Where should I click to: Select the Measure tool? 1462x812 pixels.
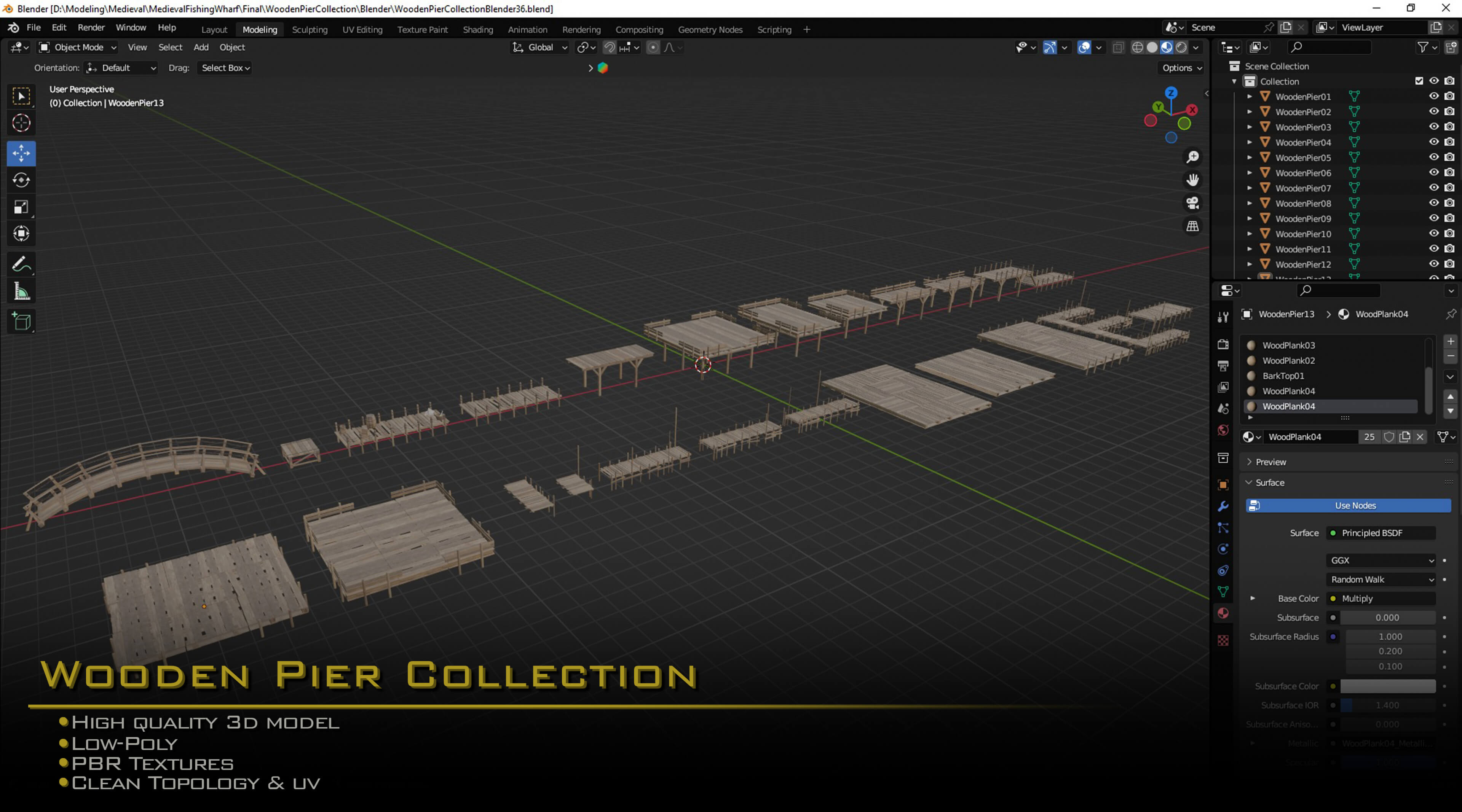pyautogui.click(x=22, y=291)
